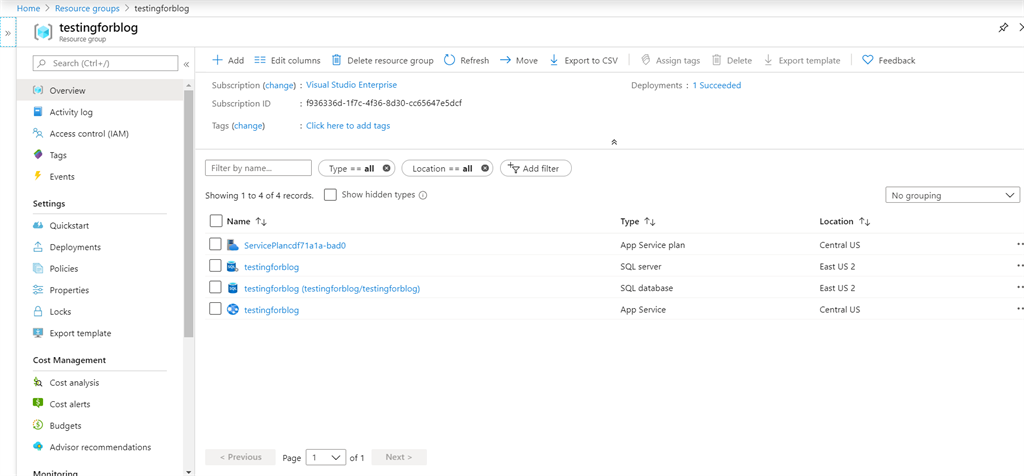The height and width of the screenshot is (476, 1024).
Task: Open the No grouping dropdown
Action: [x=952, y=195]
